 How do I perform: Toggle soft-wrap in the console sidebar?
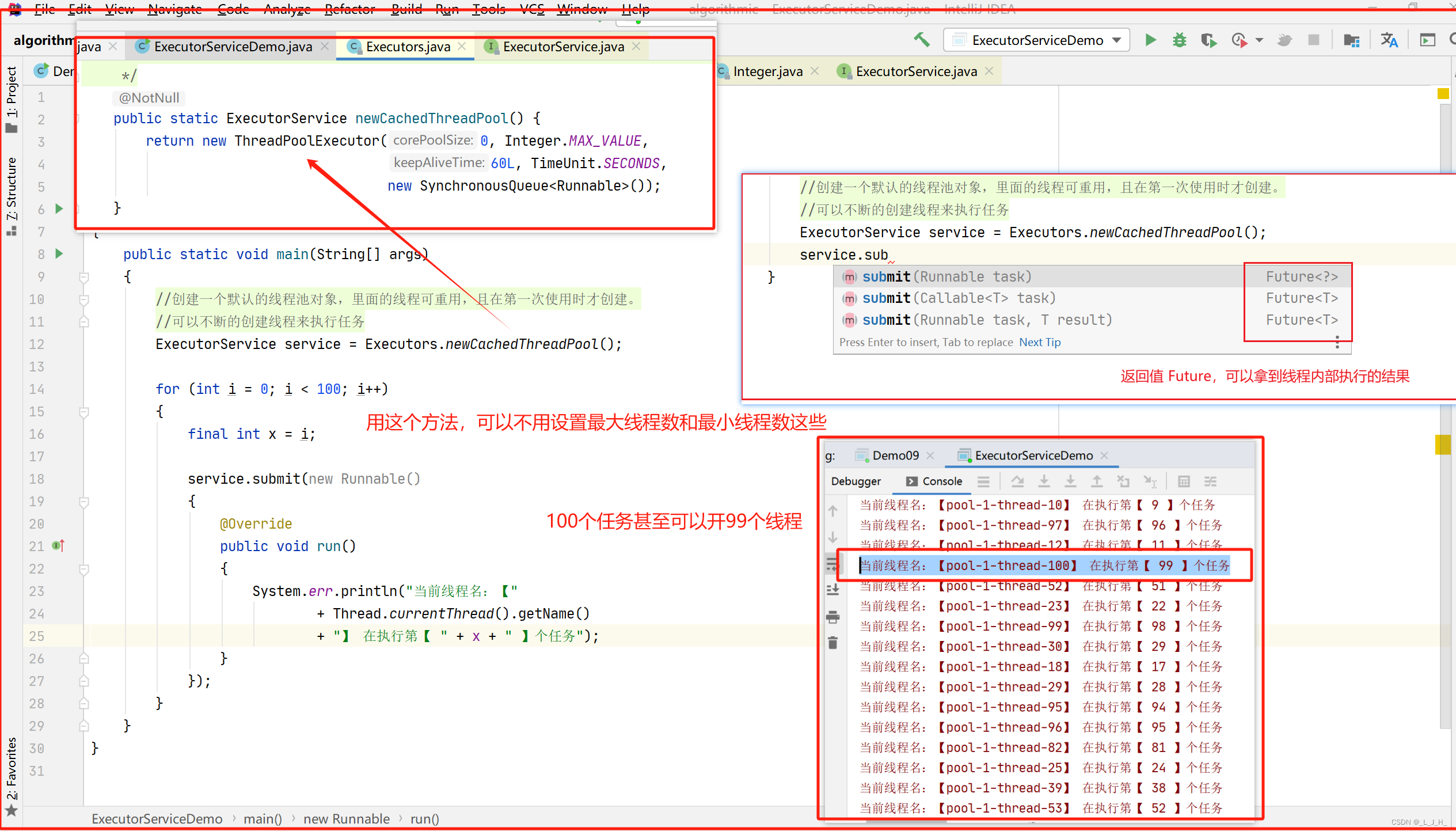click(832, 564)
